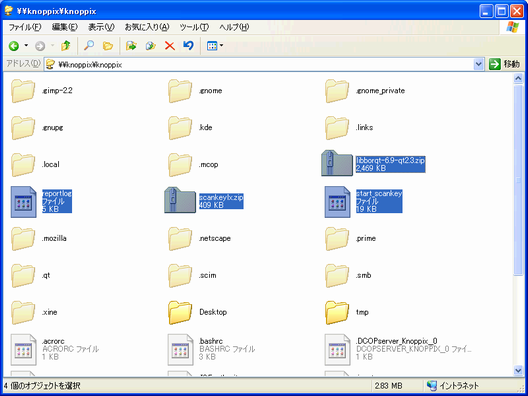Expand the address bar dropdown arrow
The image size is (528, 396).
[x=478, y=64]
